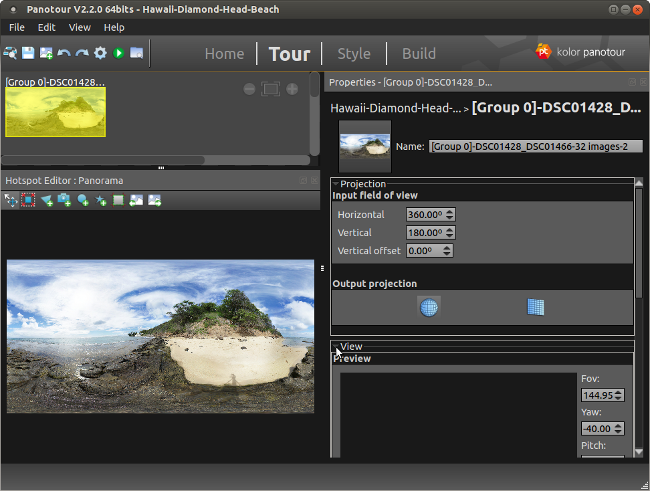Switch to the Build tab
The height and width of the screenshot is (491, 650).
click(419, 54)
